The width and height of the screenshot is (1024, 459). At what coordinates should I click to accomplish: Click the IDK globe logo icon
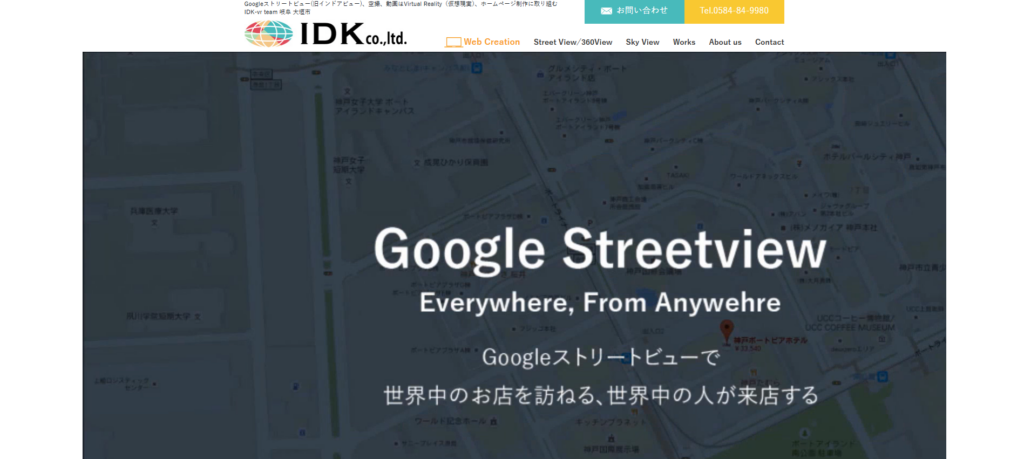tap(268, 34)
